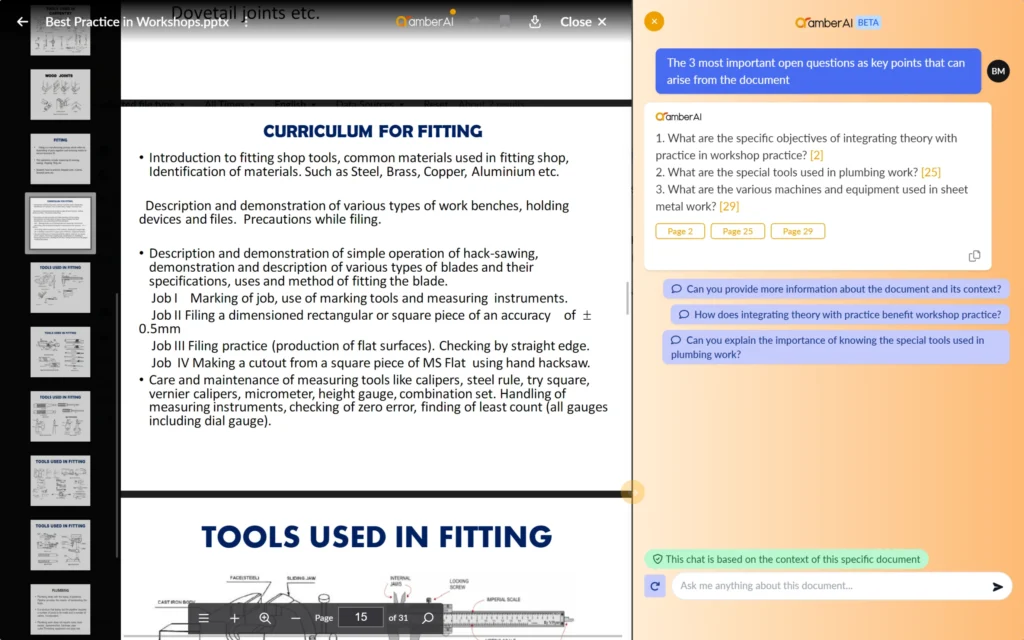The height and width of the screenshot is (640, 1024).
Task: Click the BM user avatar
Action: coord(998,71)
